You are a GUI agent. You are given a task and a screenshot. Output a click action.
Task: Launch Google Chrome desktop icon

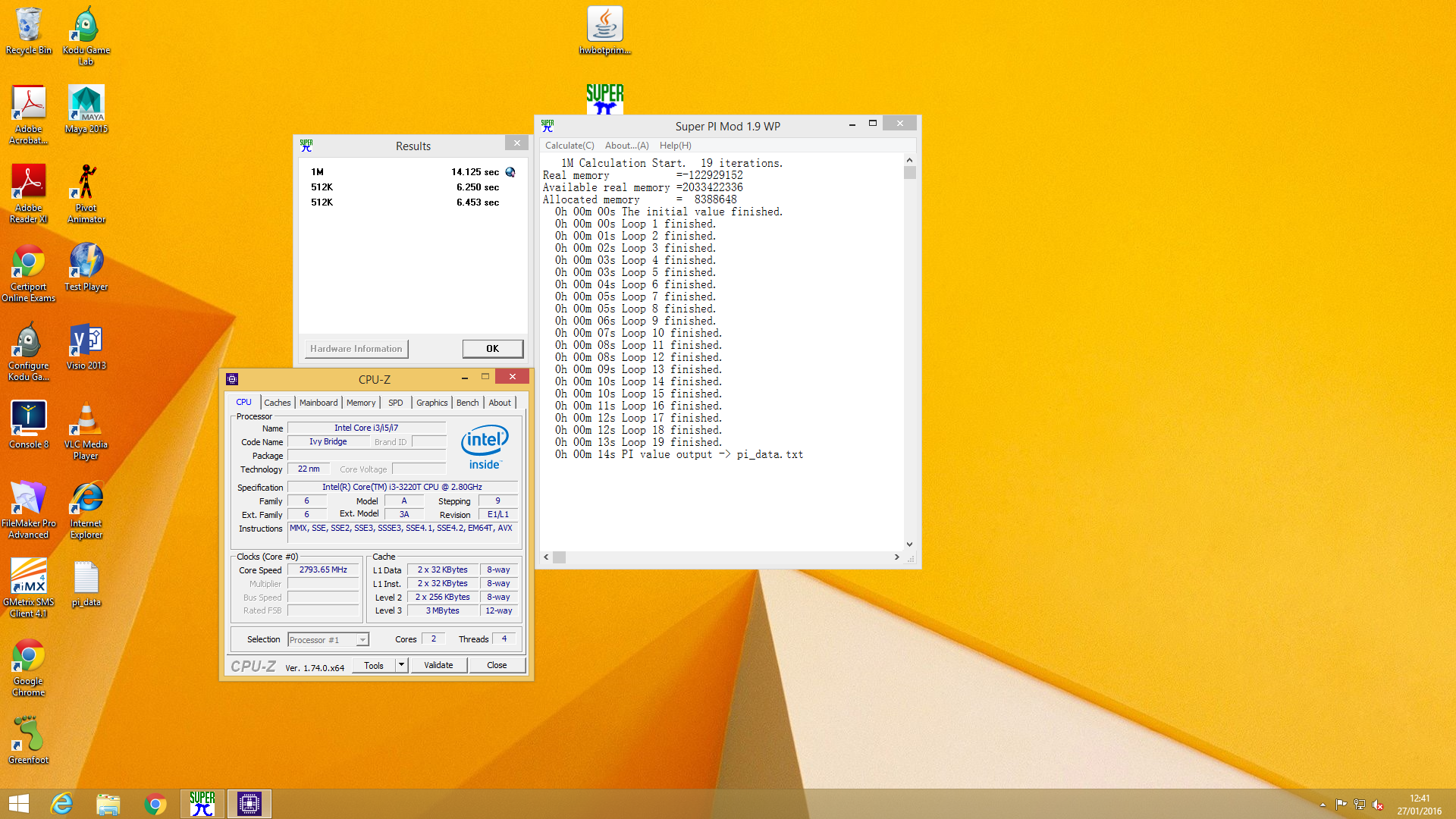29,667
